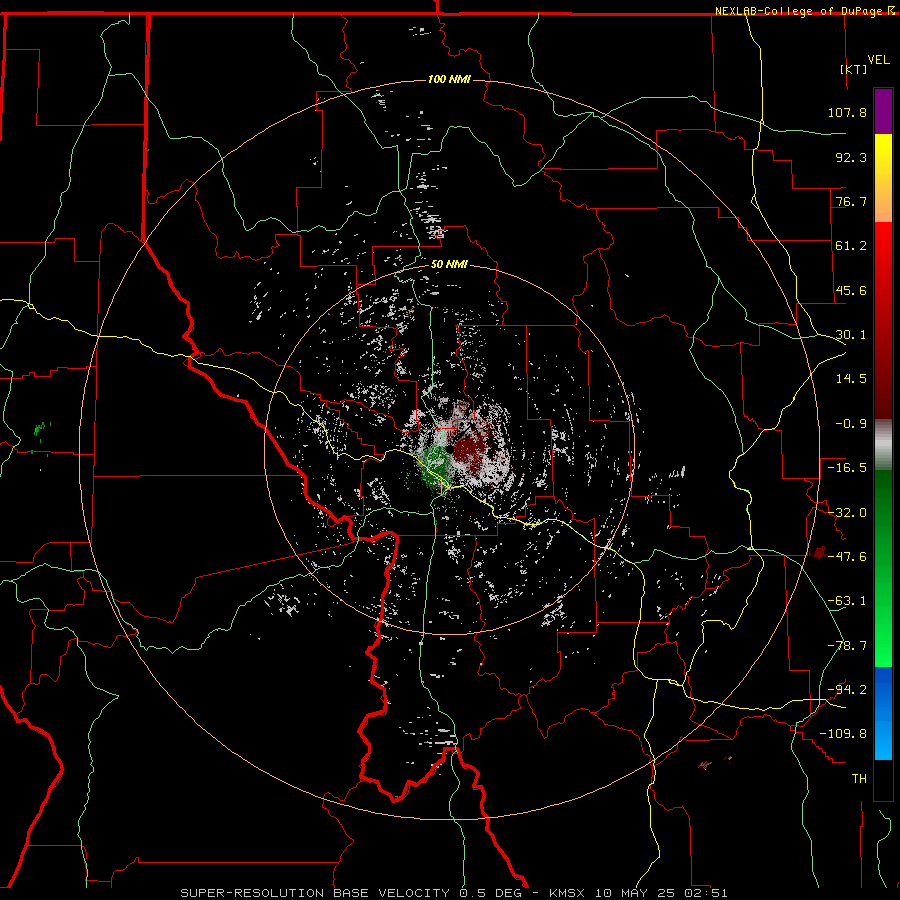This screenshot has width=900, height=900.
Task: Click the -63.1 scale value
Action: pyautogui.click(x=847, y=601)
